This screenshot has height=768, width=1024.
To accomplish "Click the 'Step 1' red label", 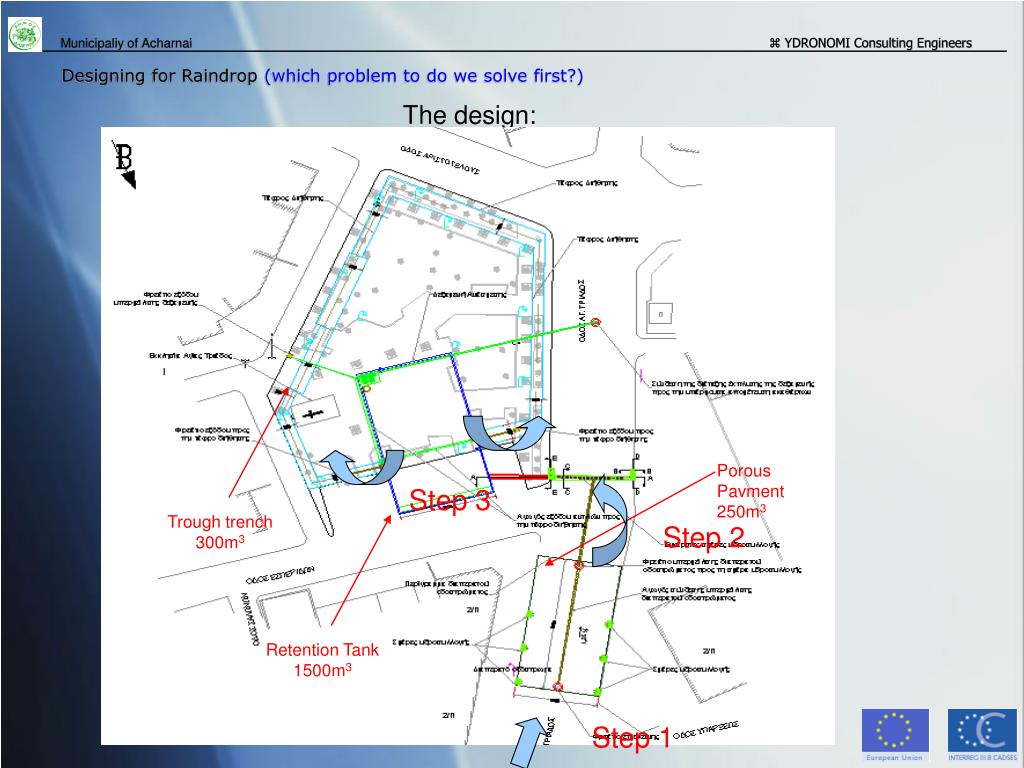I will (x=631, y=738).
